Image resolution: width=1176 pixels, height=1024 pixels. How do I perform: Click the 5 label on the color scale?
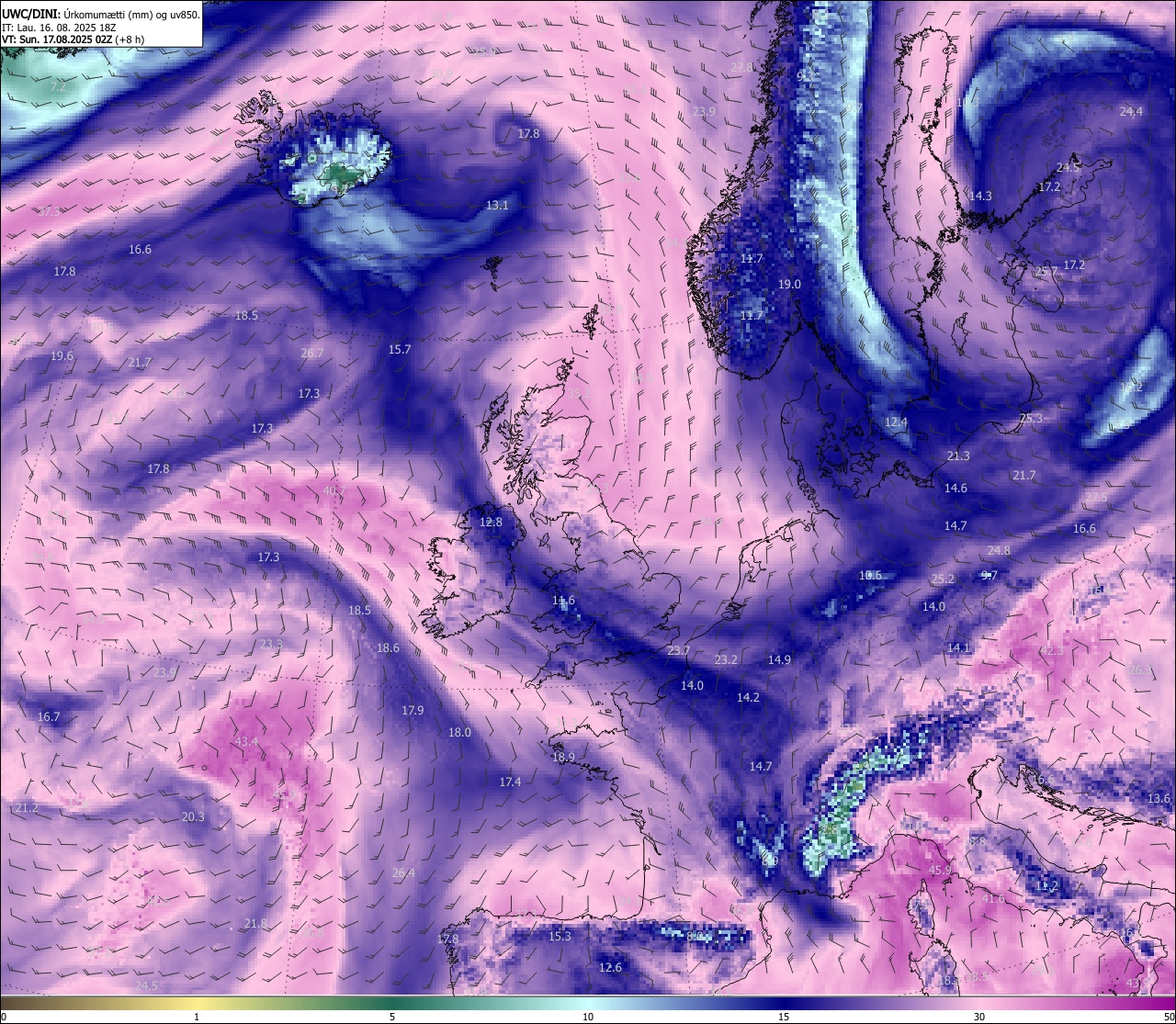click(x=392, y=1017)
